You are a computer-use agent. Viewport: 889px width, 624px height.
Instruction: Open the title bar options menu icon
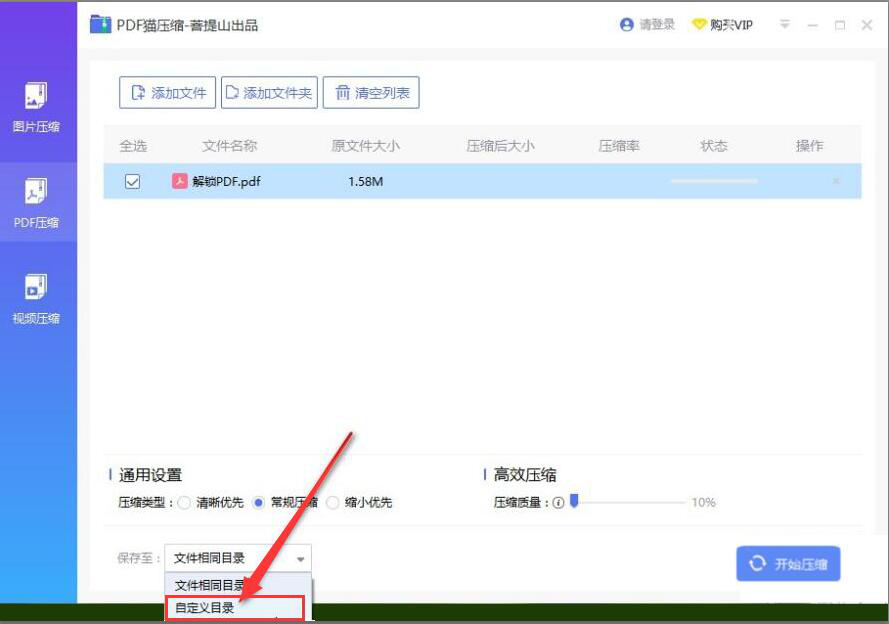coord(785,24)
